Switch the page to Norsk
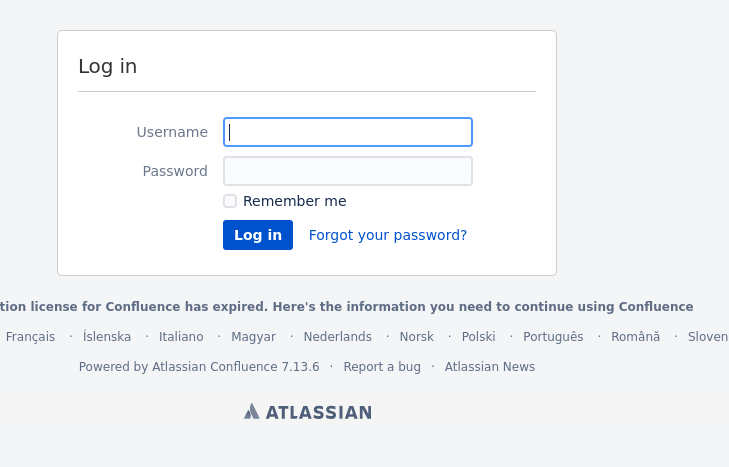 pos(416,337)
